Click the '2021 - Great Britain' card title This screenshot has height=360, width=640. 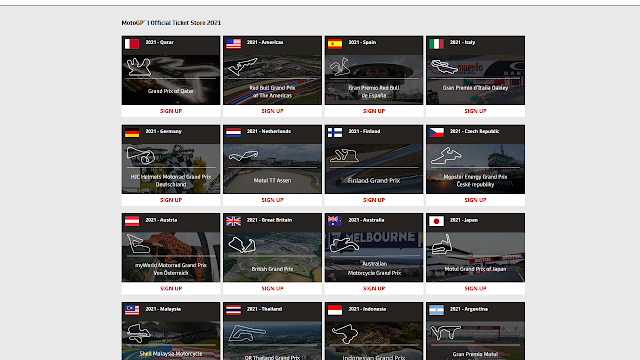click(x=269, y=220)
